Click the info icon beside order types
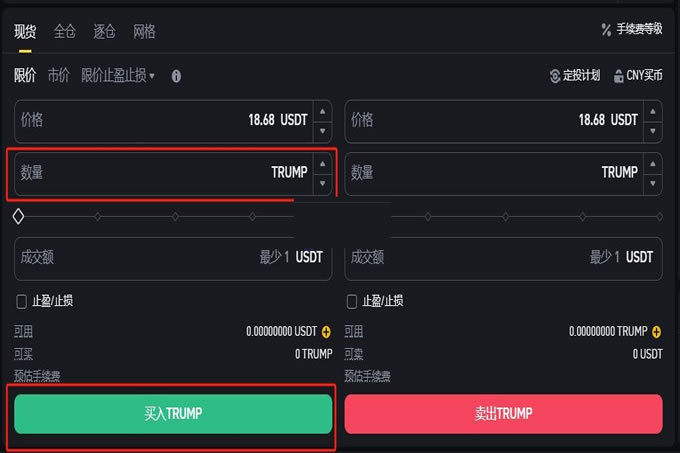680x453 pixels. coord(176,76)
